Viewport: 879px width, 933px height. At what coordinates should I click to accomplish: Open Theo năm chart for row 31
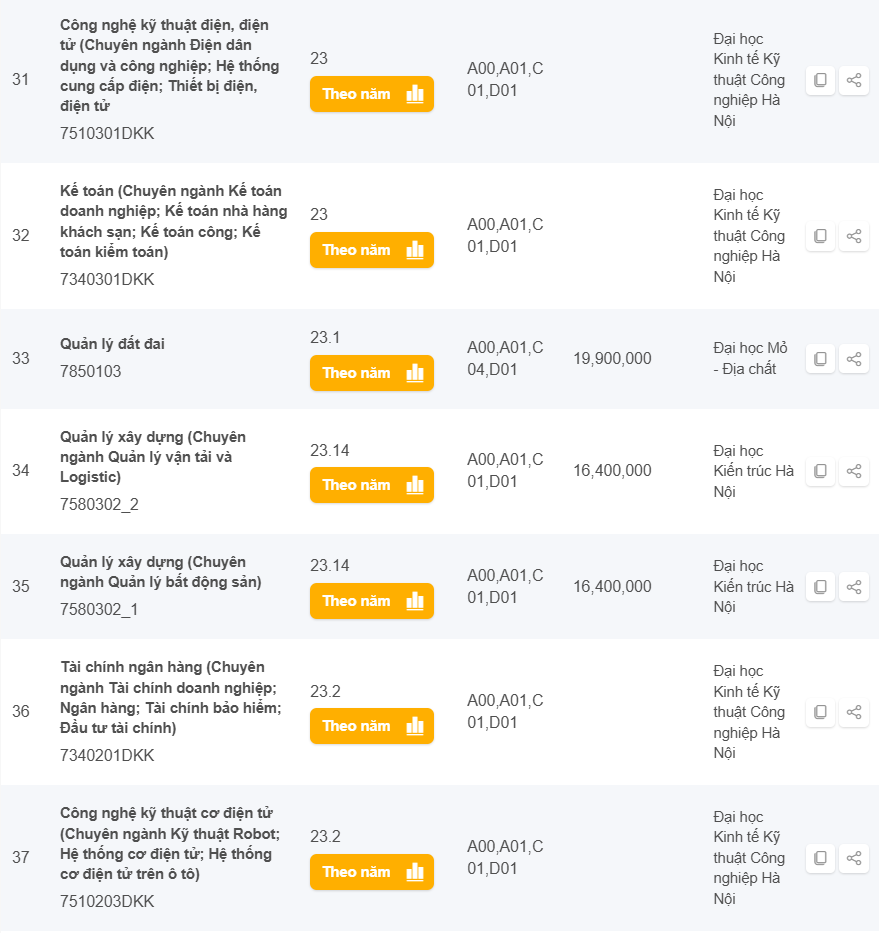372,94
